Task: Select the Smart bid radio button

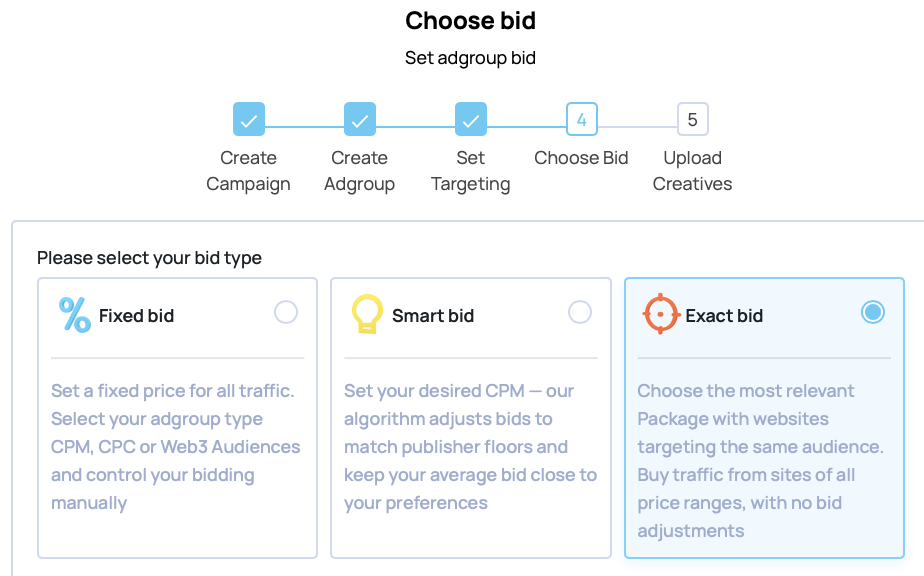Action: (580, 313)
